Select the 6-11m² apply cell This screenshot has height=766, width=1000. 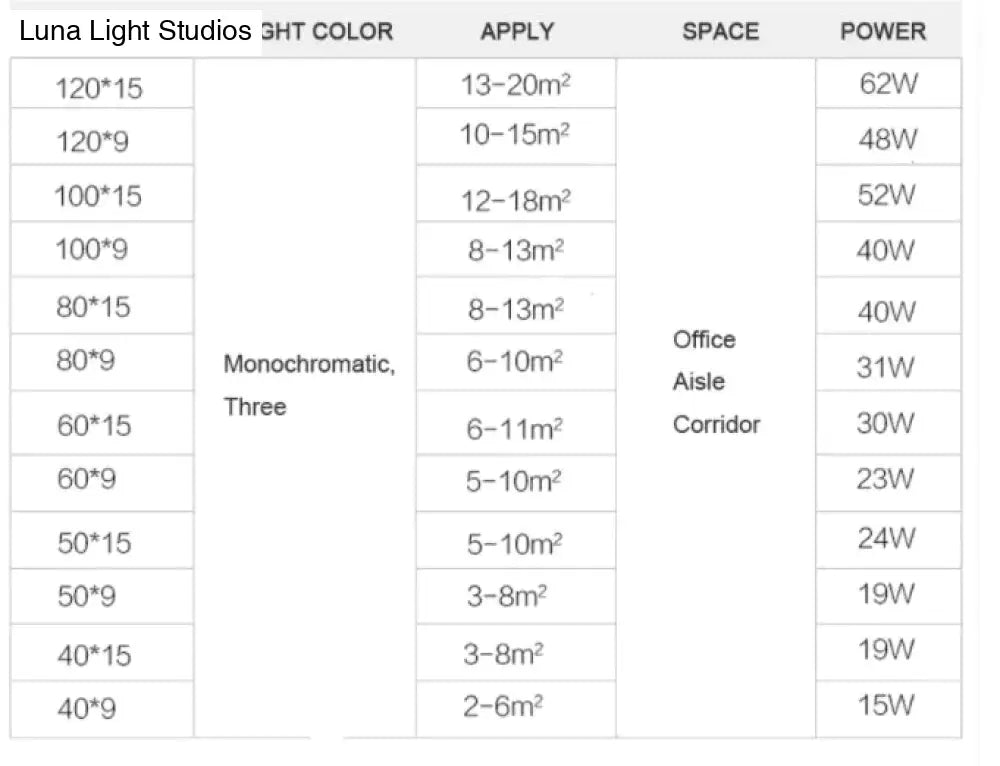tap(516, 423)
